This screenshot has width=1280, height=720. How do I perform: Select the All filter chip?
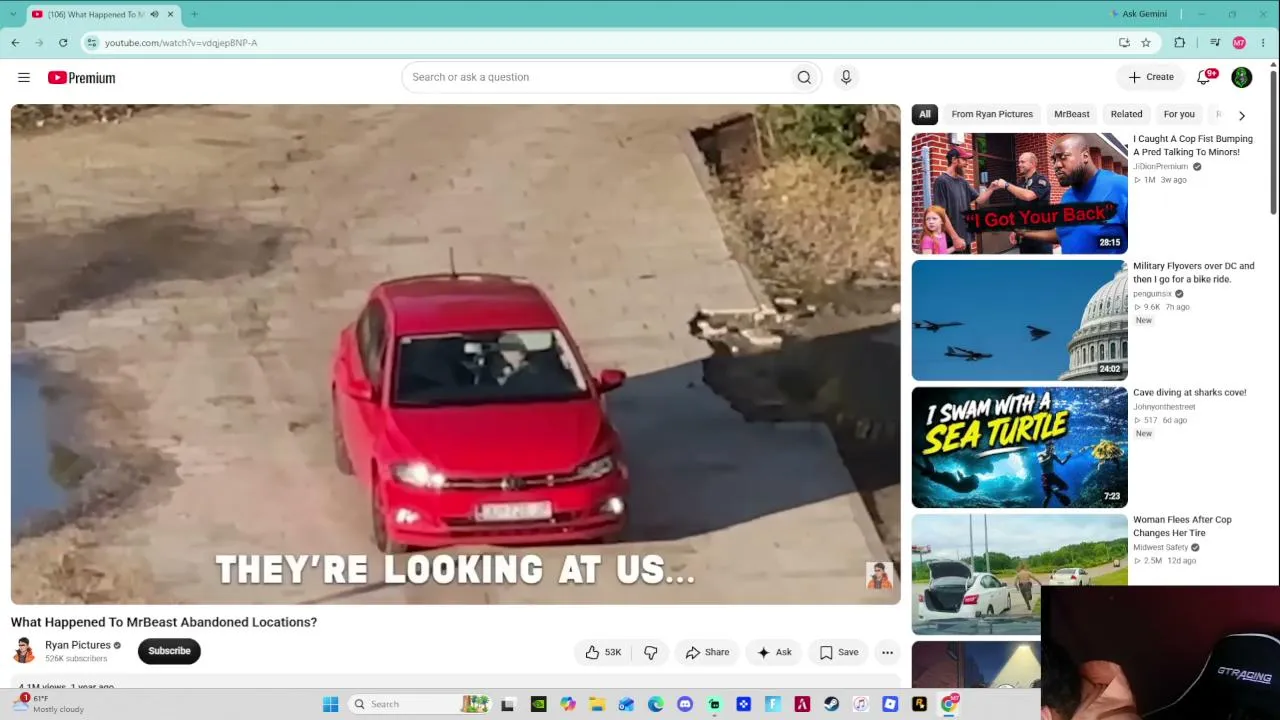click(x=925, y=114)
